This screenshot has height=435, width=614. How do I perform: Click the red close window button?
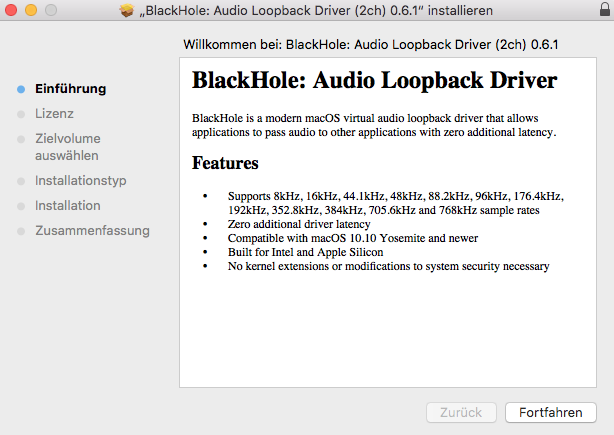11,10
